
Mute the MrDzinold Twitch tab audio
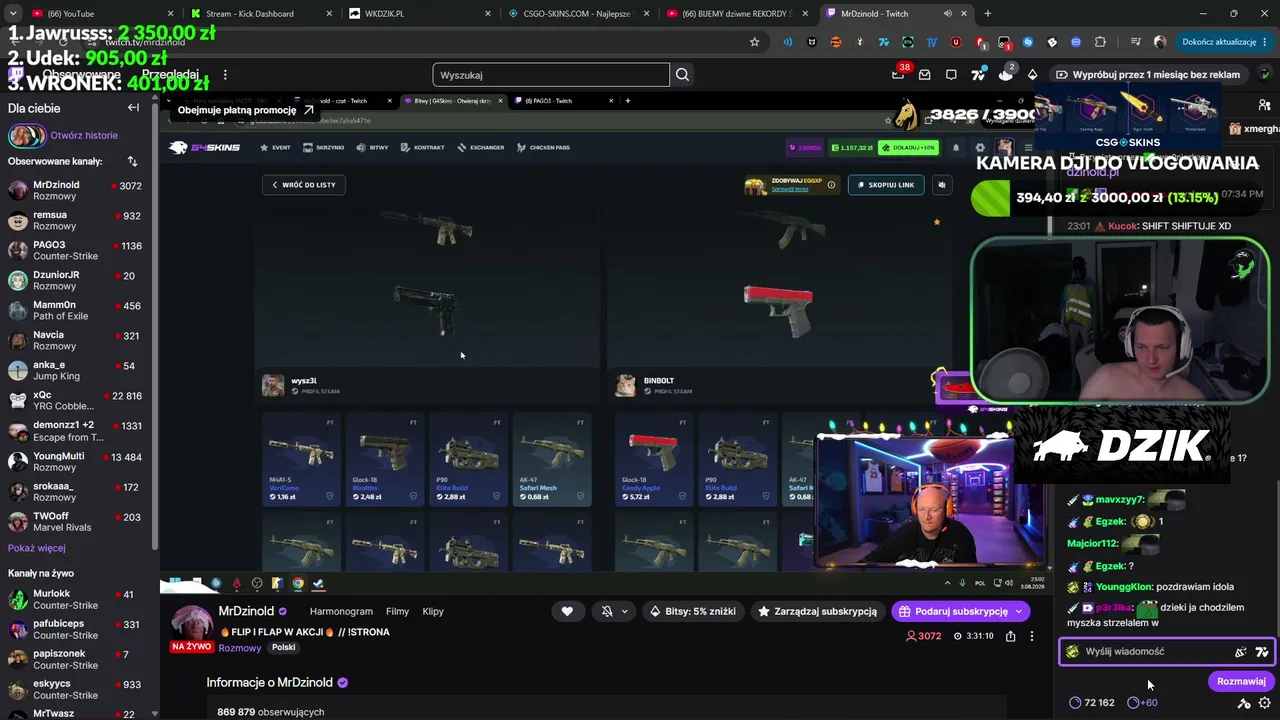948,14
